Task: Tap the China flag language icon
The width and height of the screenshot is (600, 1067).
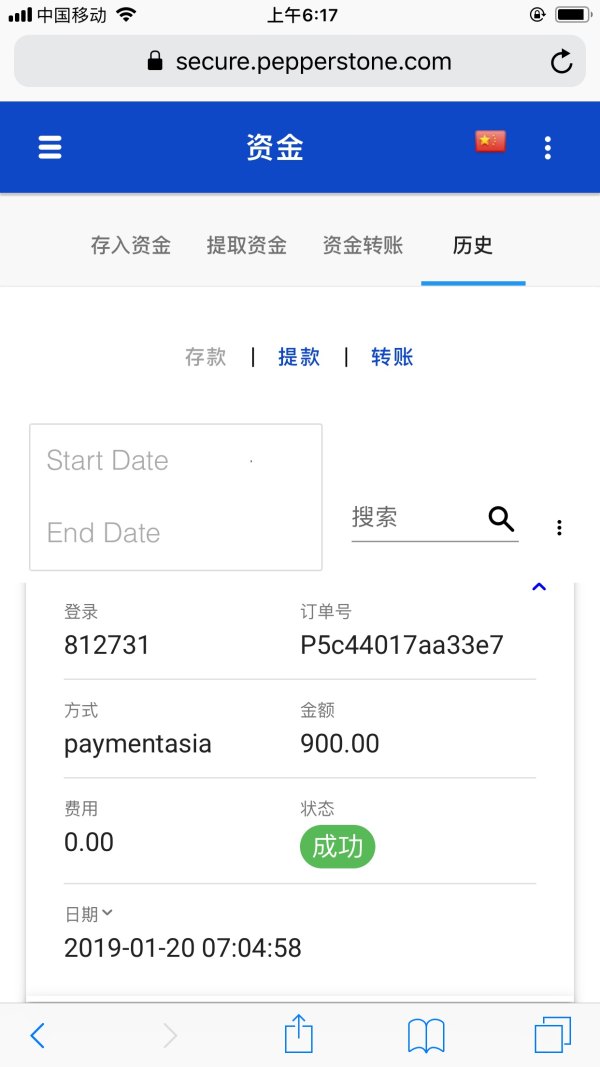Action: pos(490,142)
